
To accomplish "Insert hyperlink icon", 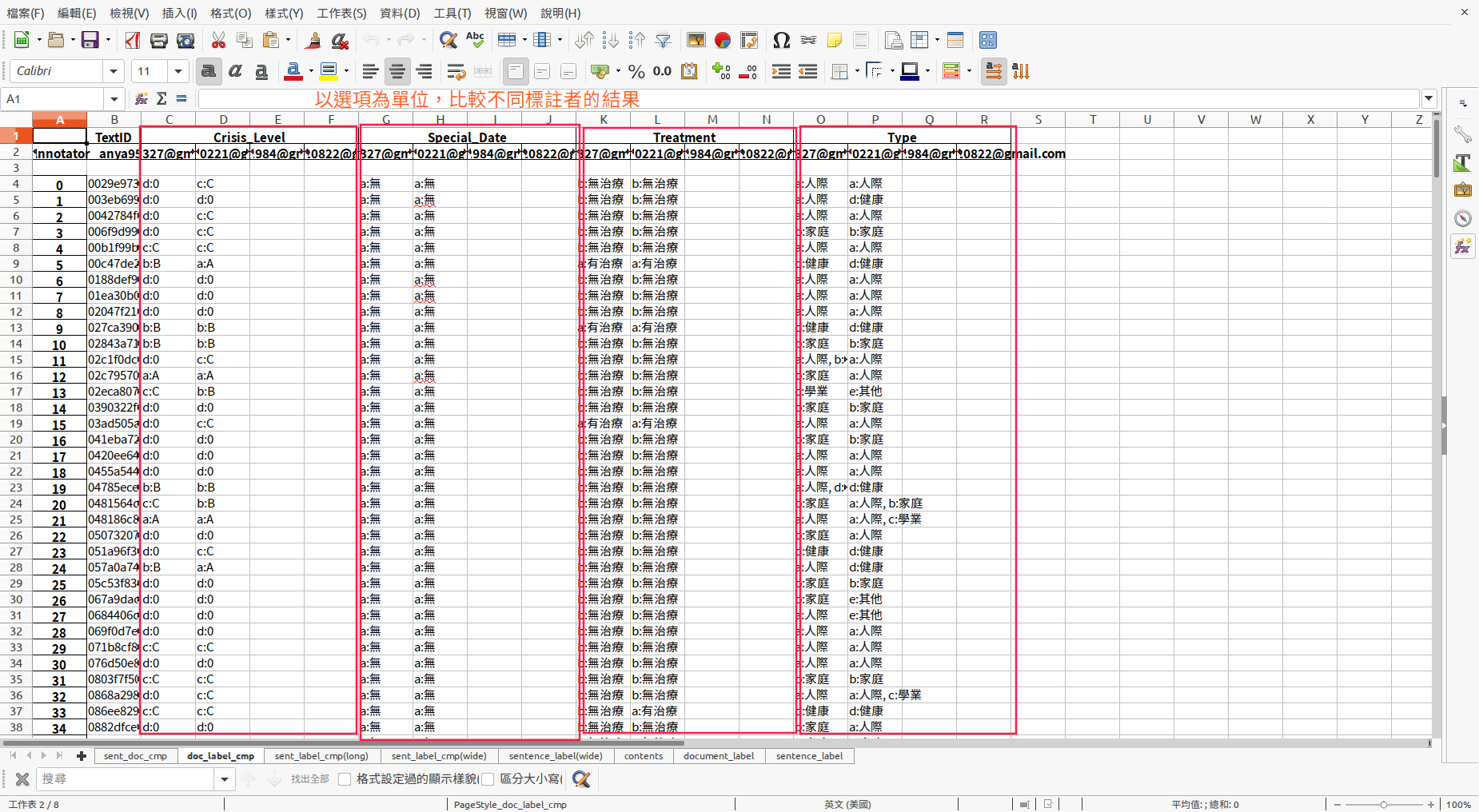I will coord(808,40).
